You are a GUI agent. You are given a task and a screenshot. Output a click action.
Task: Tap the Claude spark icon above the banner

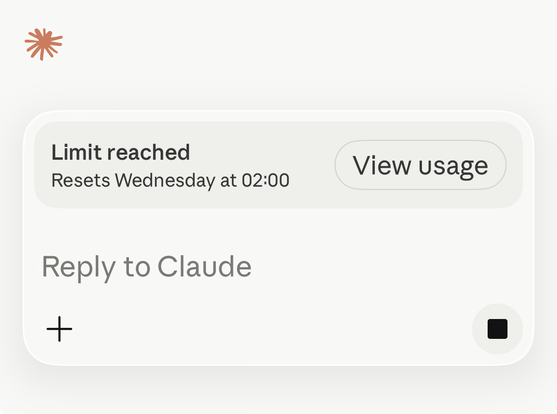coord(44,44)
